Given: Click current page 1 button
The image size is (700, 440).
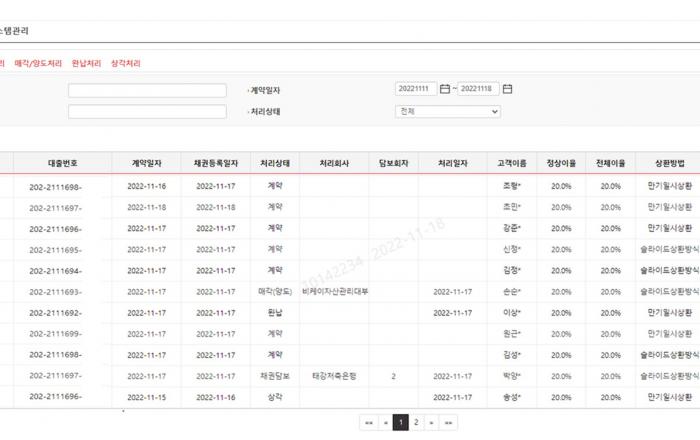Looking at the screenshot, I should pyautogui.click(x=400, y=423).
